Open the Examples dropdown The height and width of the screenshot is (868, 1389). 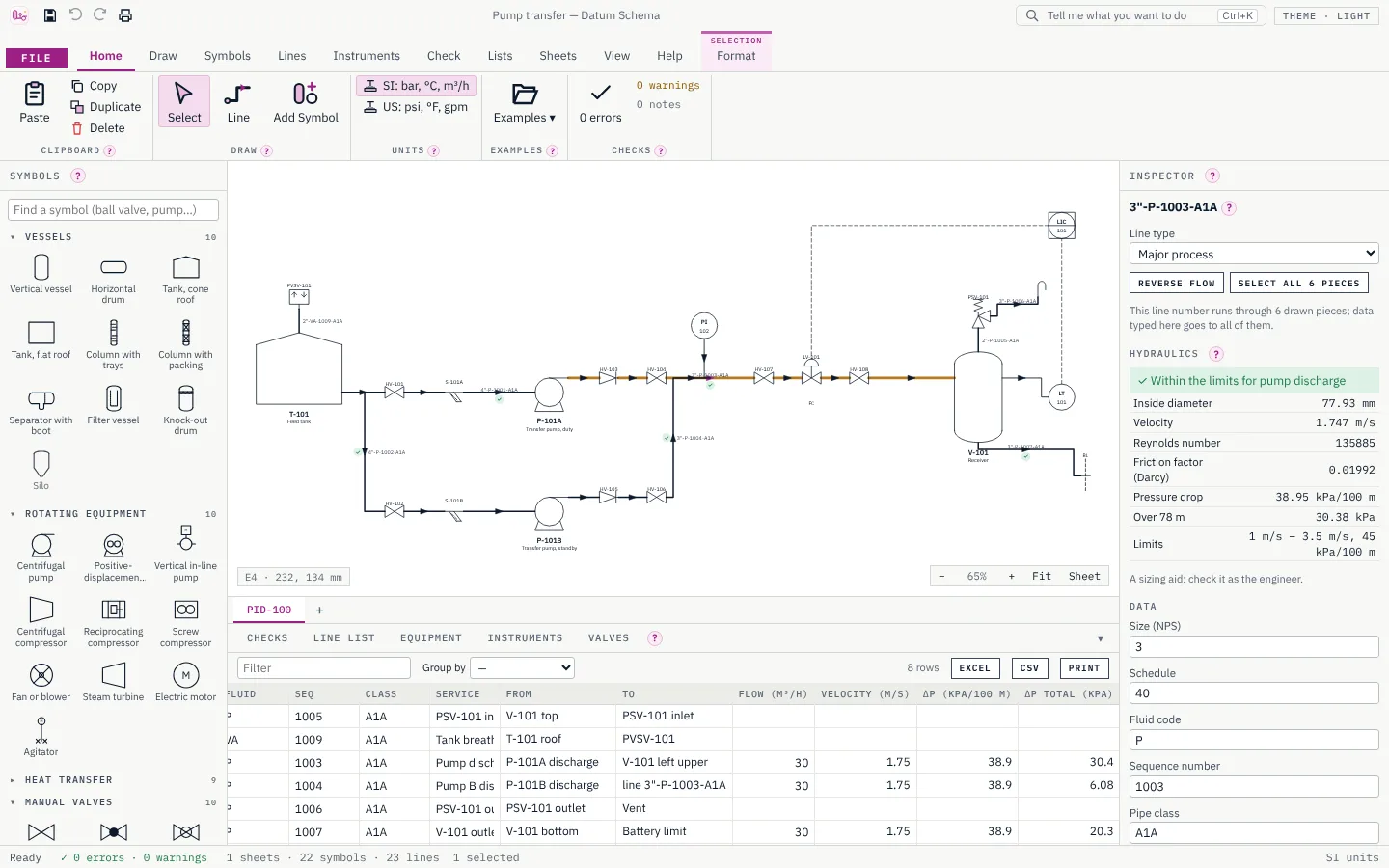coord(525,102)
